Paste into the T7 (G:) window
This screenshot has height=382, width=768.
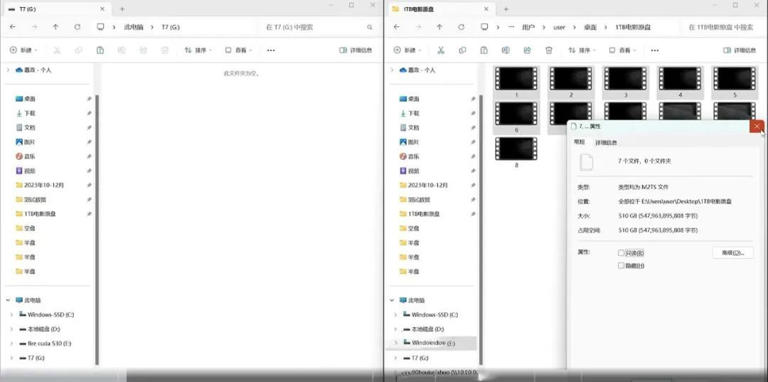pos(100,50)
